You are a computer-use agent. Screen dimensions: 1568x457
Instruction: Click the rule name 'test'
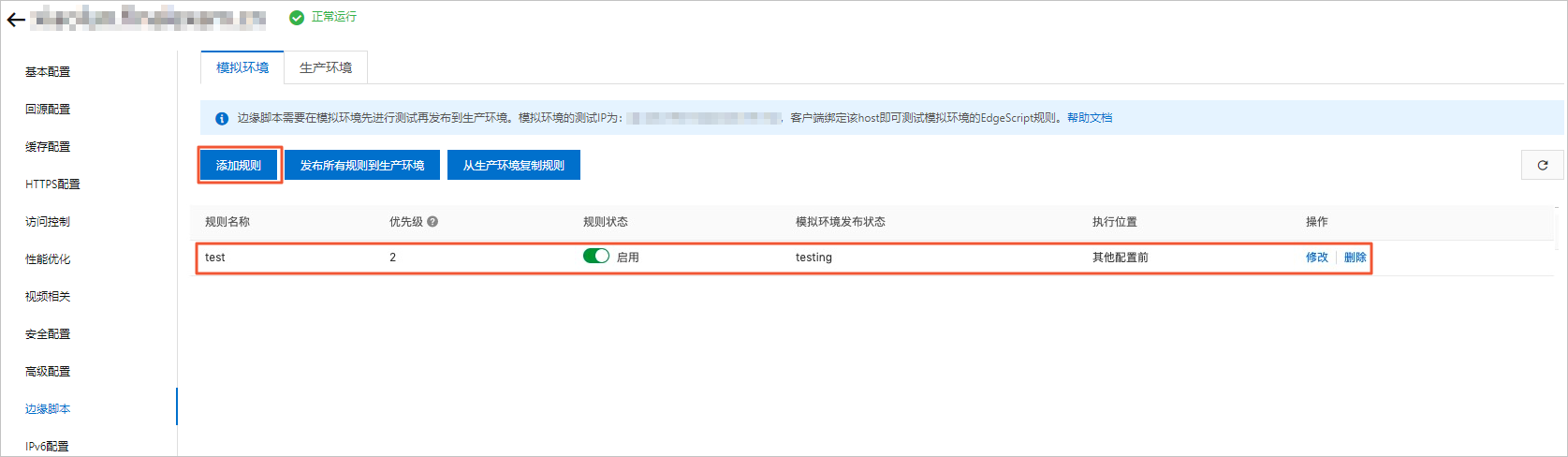215,257
